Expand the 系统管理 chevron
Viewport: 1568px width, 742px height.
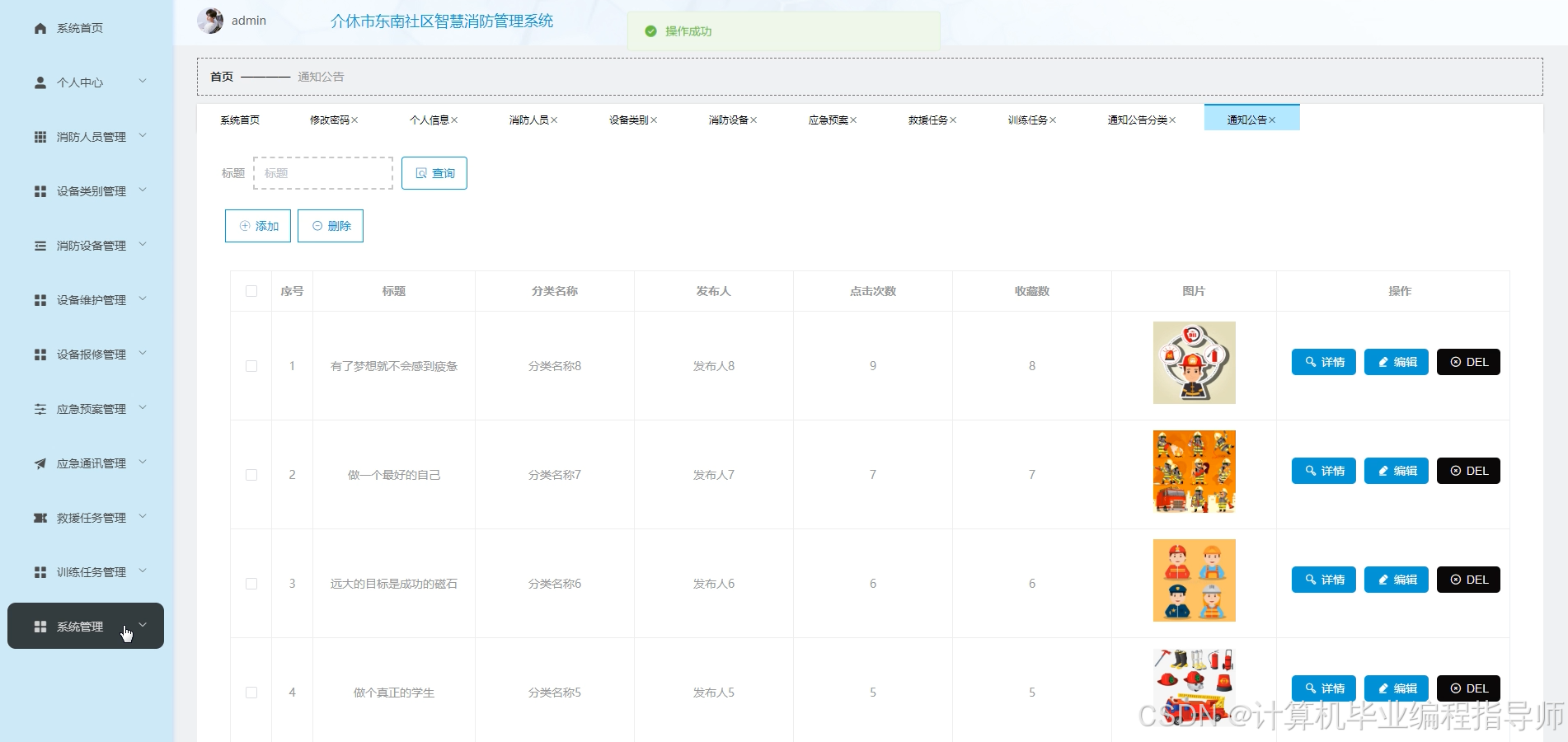click(x=143, y=625)
